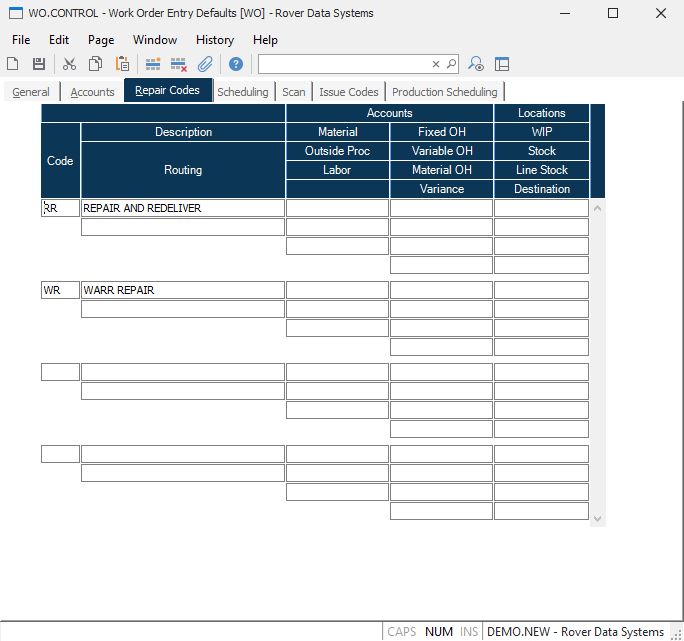
Task: Click the record lookup eye icon
Action: tap(476, 64)
